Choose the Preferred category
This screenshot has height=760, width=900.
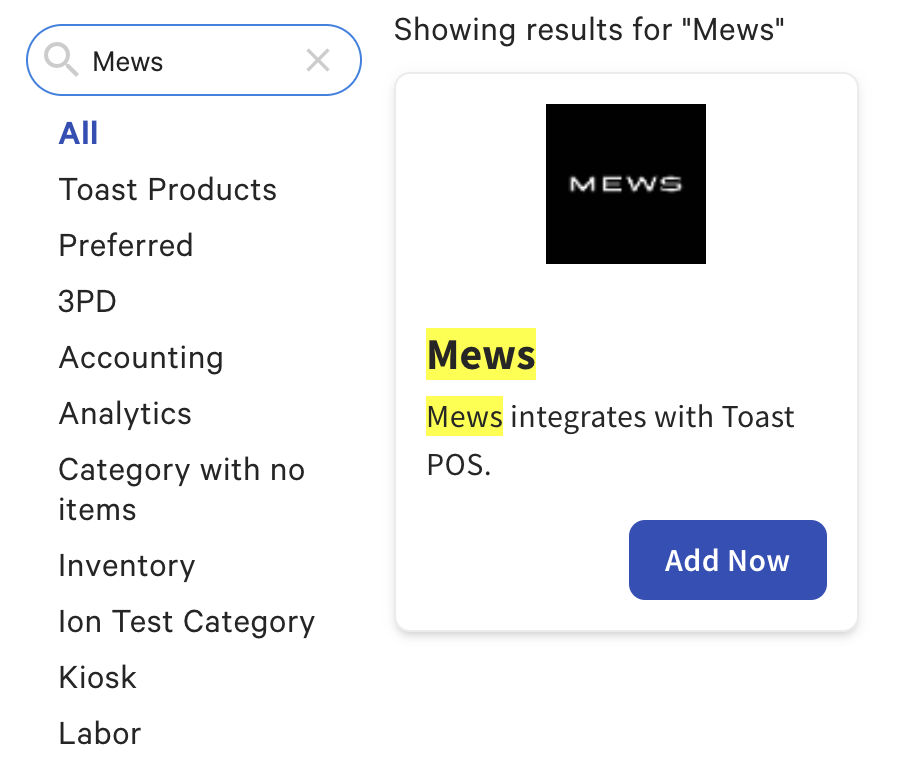pyautogui.click(x=126, y=246)
